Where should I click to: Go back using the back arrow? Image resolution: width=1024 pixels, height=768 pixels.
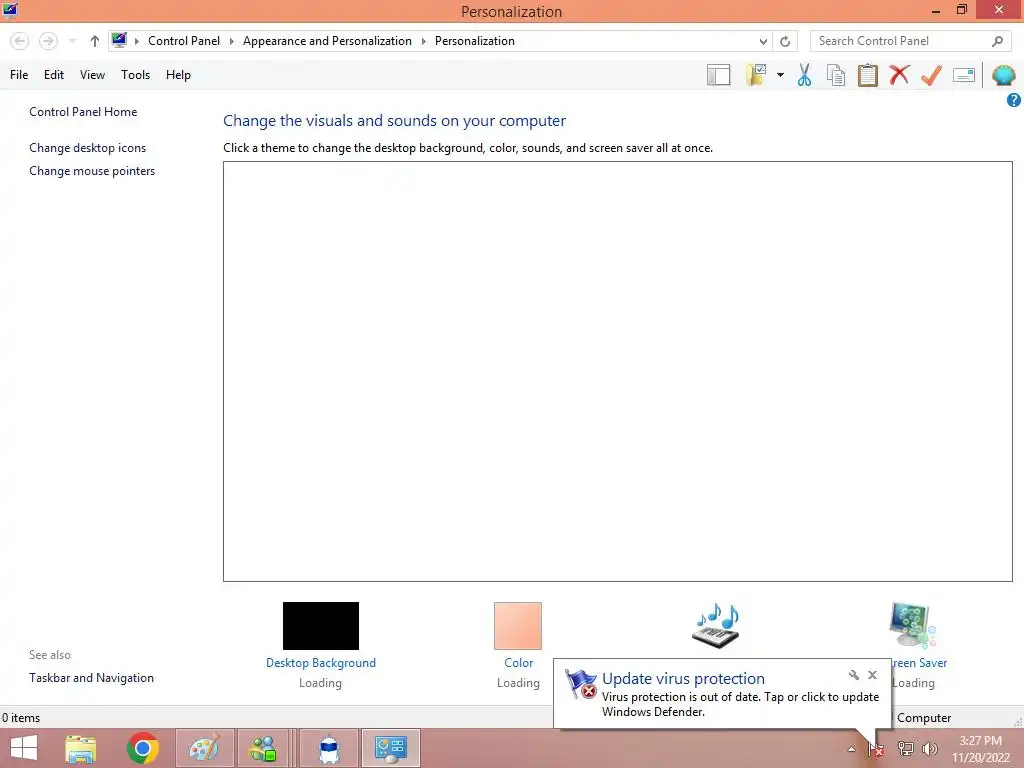[x=20, y=41]
